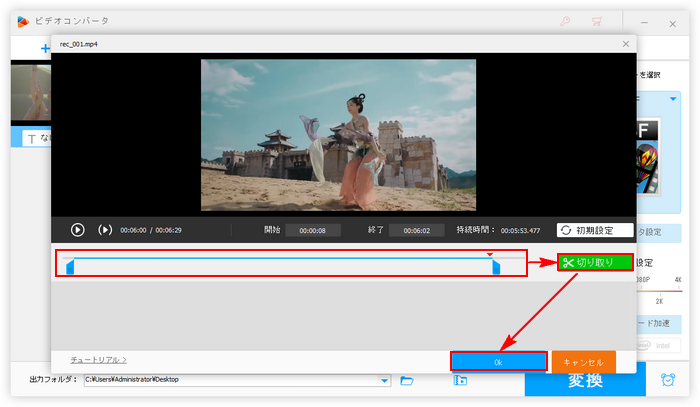Select the right blue trim handle
The image size is (700, 407).
coord(496,267)
